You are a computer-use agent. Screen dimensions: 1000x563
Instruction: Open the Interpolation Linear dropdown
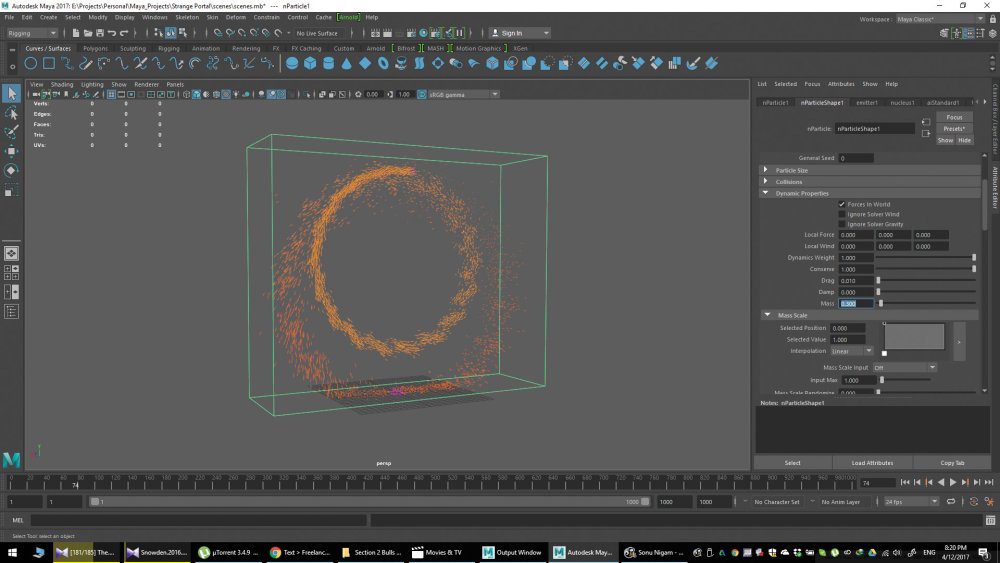[x=851, y=351]
